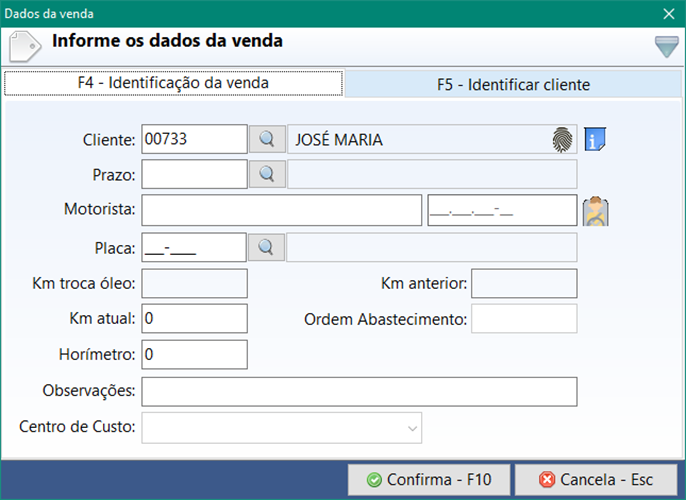This screenshot has height=500, width=686.
Task: Click the Placa vehicle description field
Action: (x=432, y=247)
